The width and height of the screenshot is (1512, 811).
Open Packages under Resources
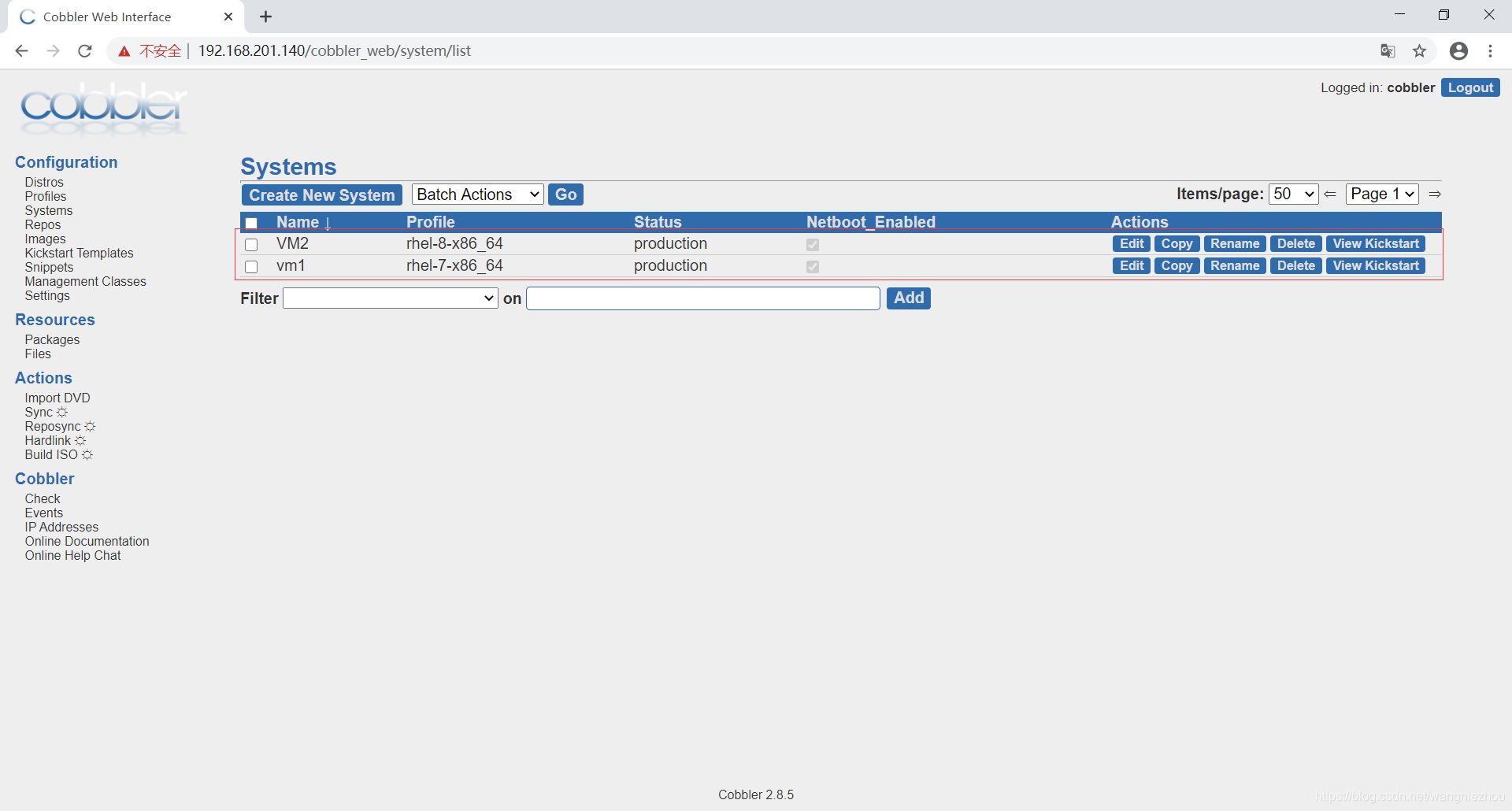(52, 339)
